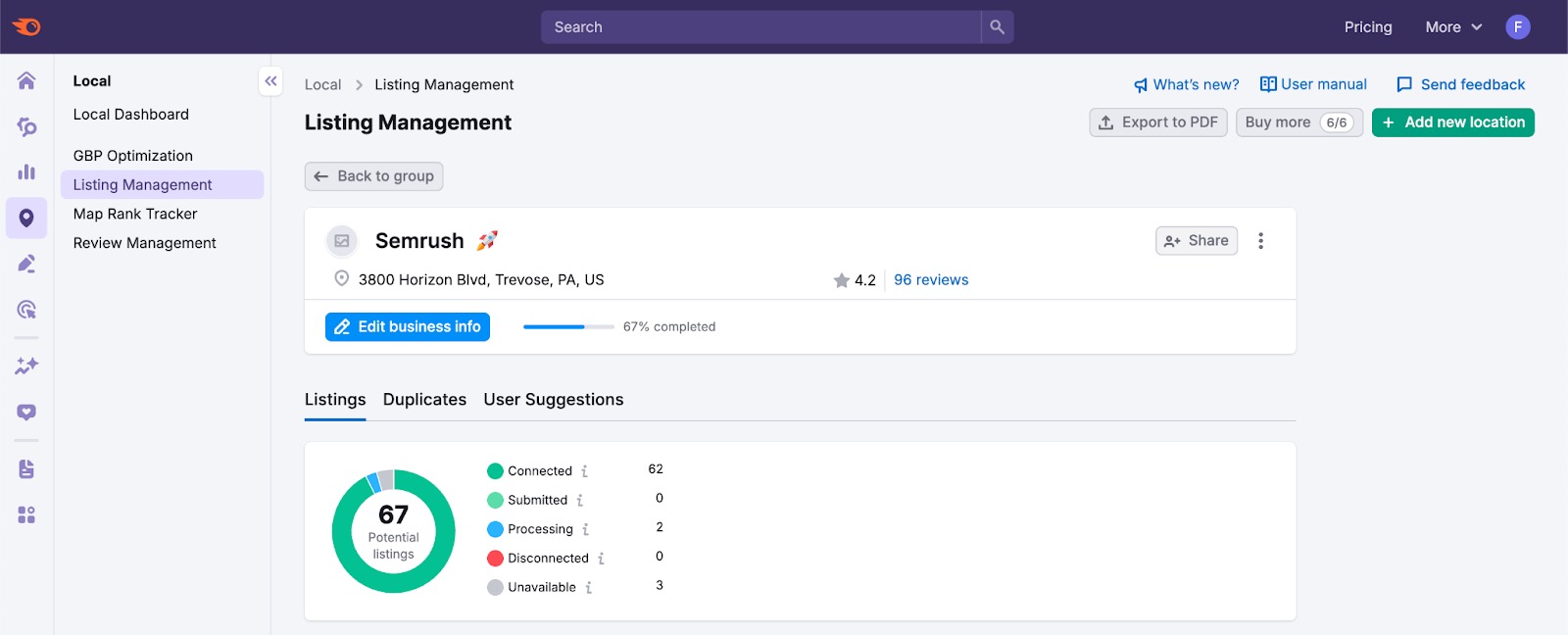Screen dimensions: 1568x635
Task: Open the Home icon in sidebar
Action: tap(26, 80)
